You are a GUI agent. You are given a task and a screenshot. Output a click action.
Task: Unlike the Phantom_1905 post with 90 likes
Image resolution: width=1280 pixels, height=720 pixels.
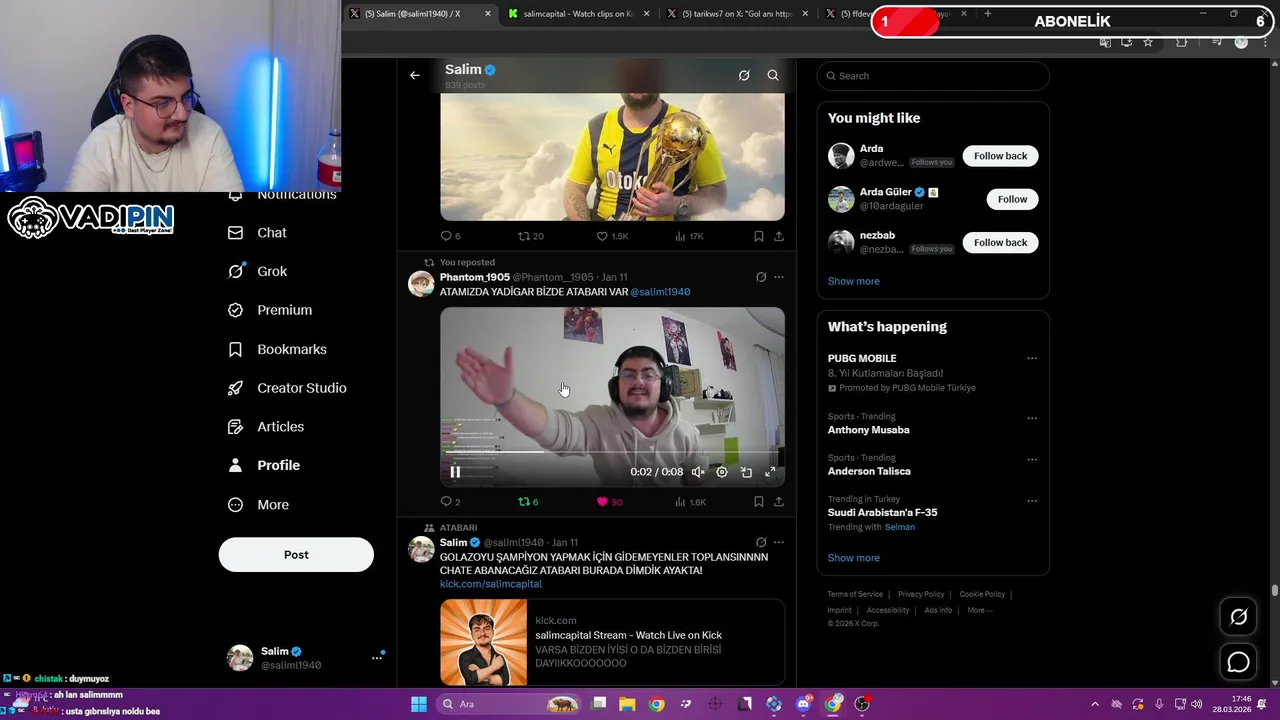pyautogui.click(x=609, y=502)
